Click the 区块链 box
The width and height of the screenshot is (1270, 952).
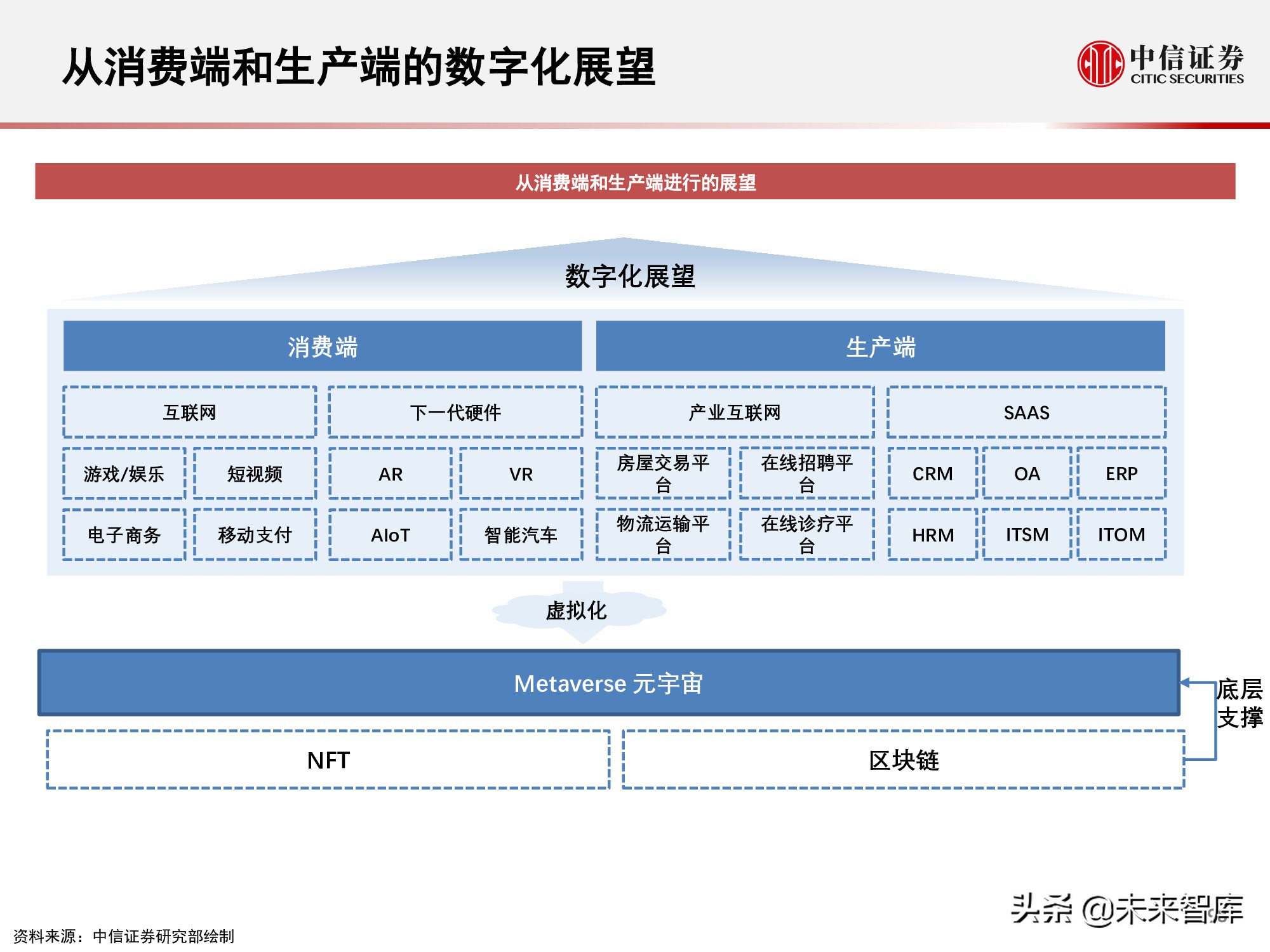pos(903,760)
